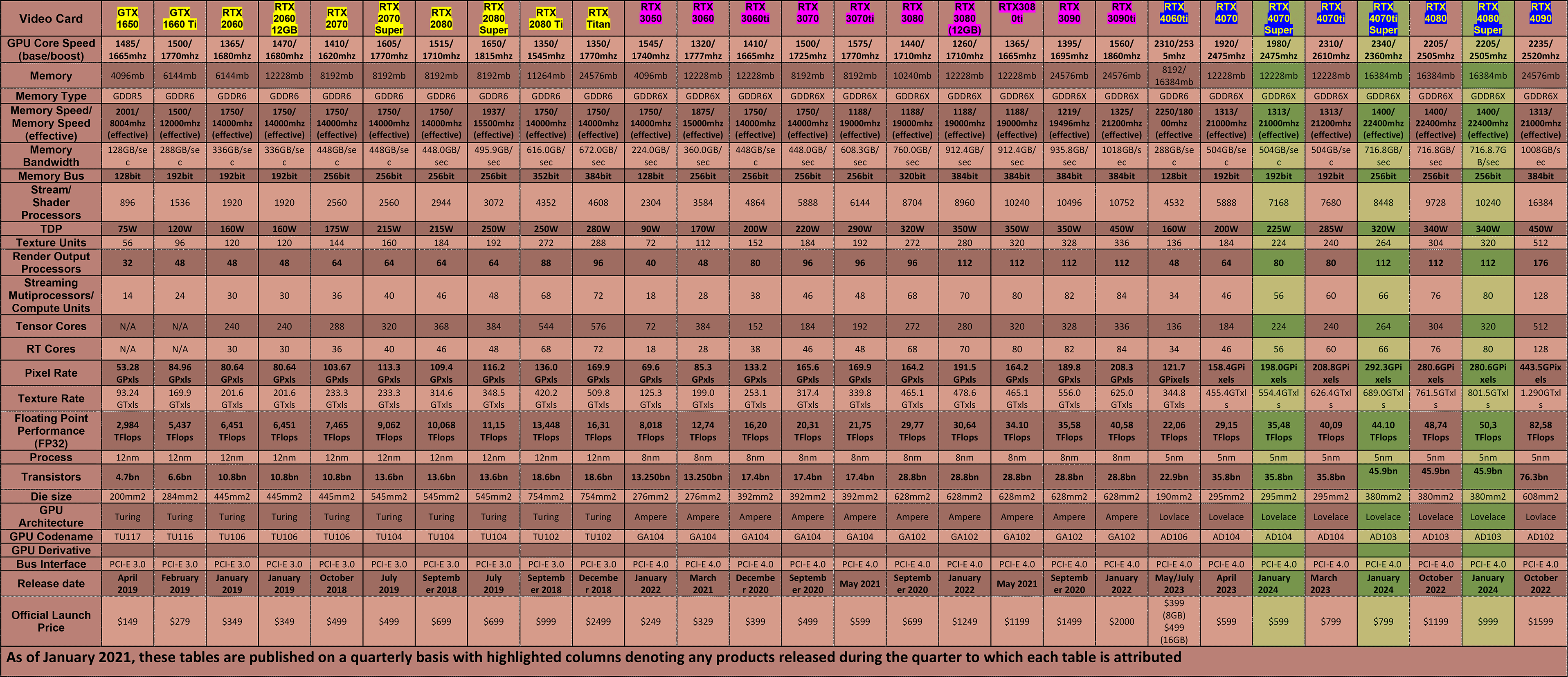Image resolution: width=1568 pixels, height=677 pixels.
Task: Select the GTX 1660 Ti column header
Action: pyautogui.click(x=180, y=18)
